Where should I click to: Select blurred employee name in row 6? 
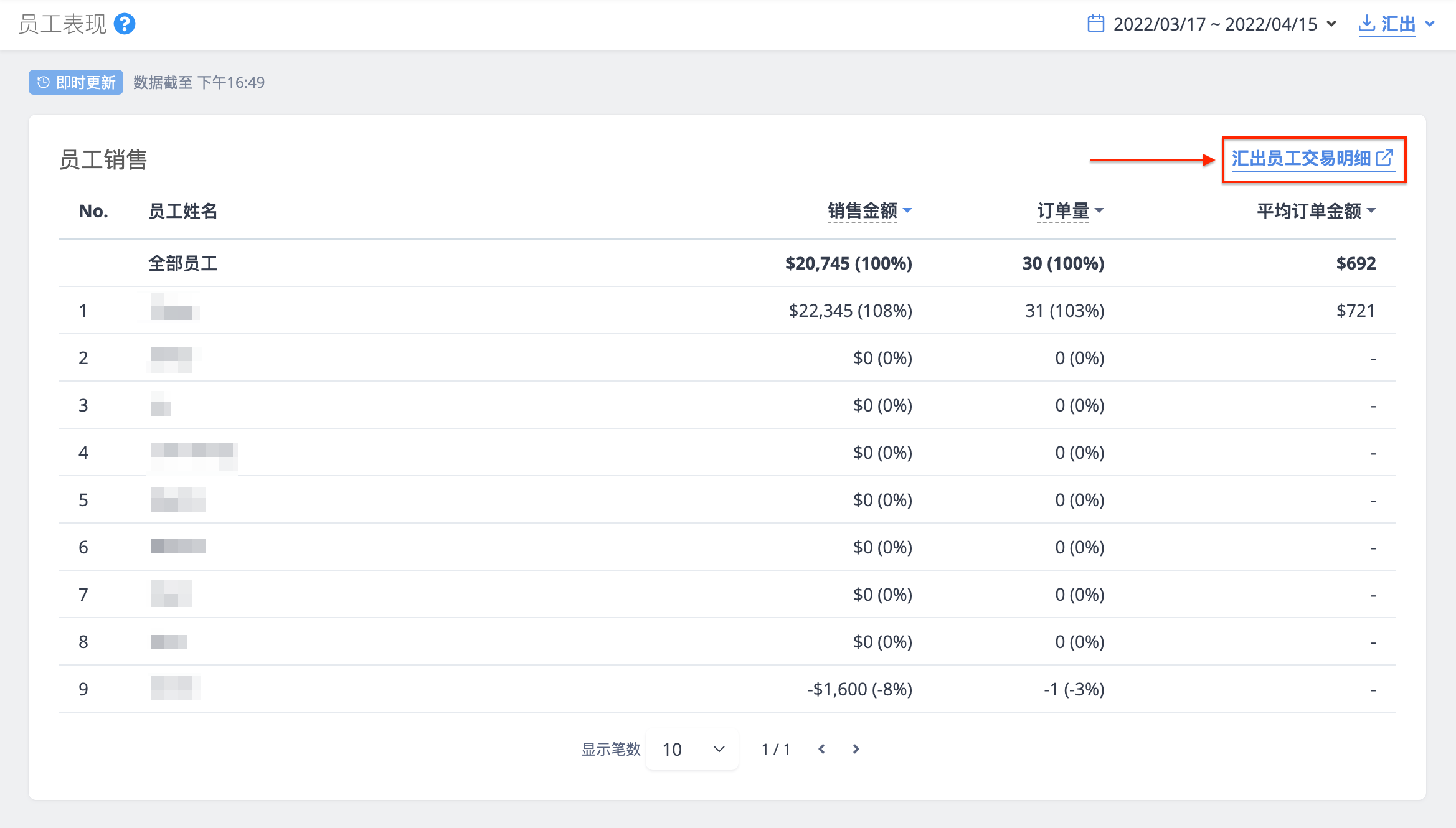177,546
